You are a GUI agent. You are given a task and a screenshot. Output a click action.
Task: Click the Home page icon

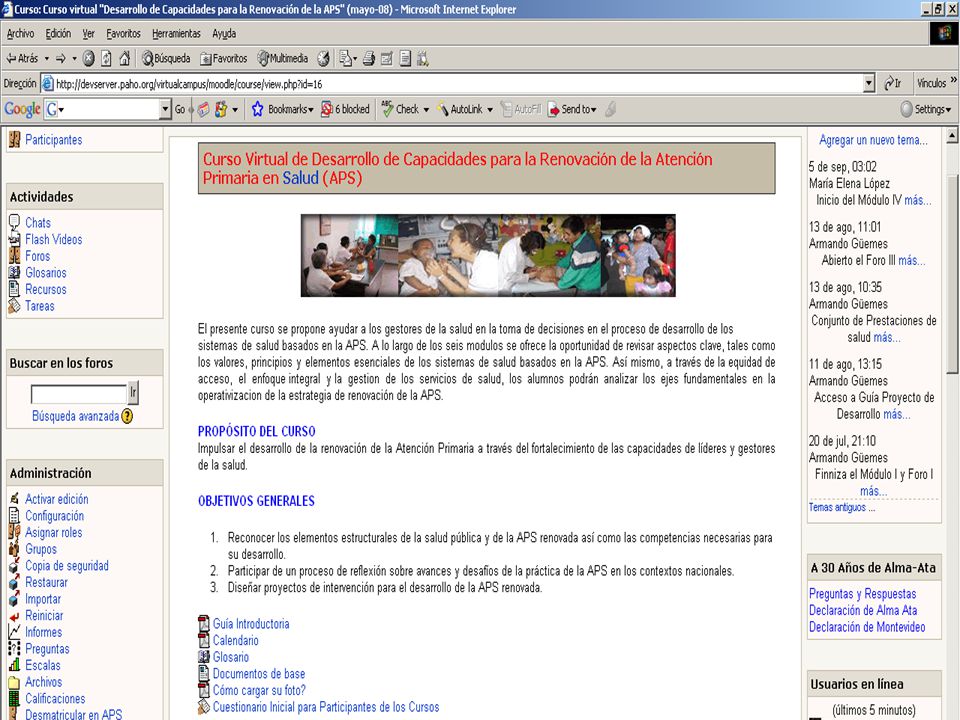[125, 59]
